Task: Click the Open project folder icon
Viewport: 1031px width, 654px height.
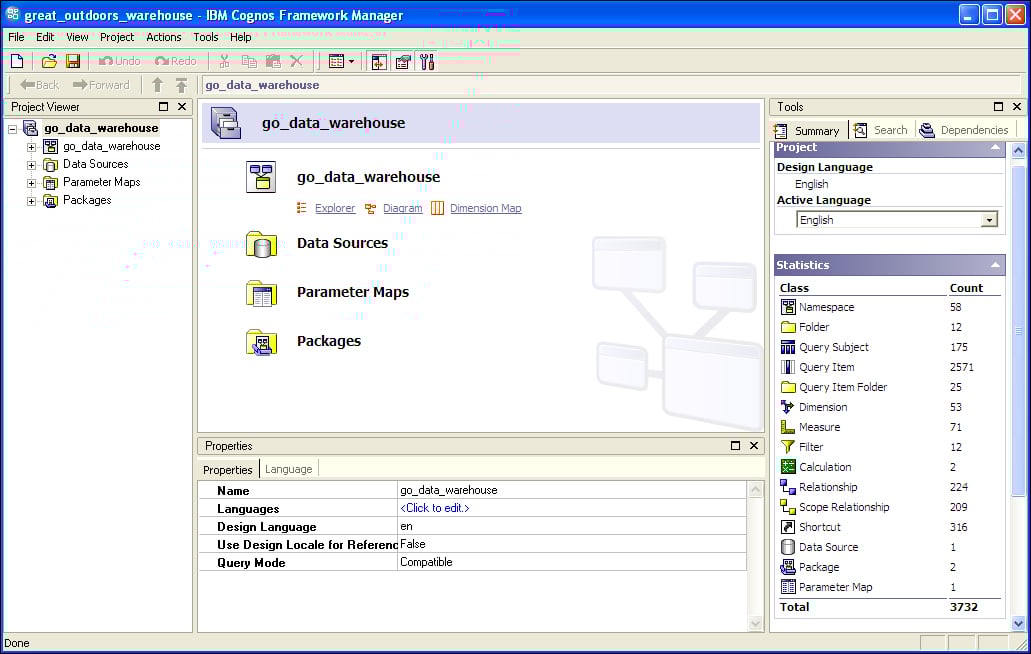Action: [x=49, y=61]
